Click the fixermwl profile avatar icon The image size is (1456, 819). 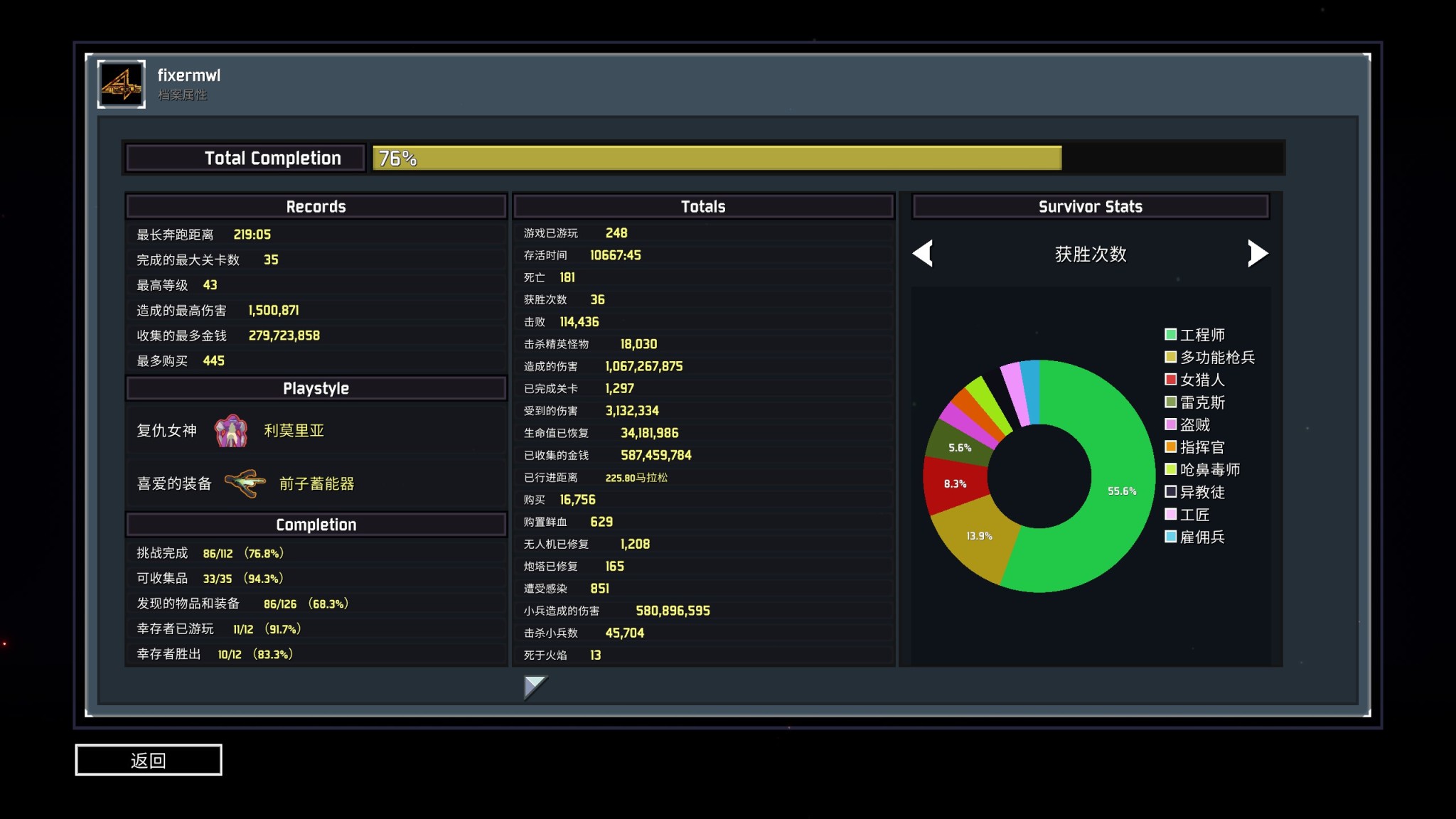pos(122,84)
